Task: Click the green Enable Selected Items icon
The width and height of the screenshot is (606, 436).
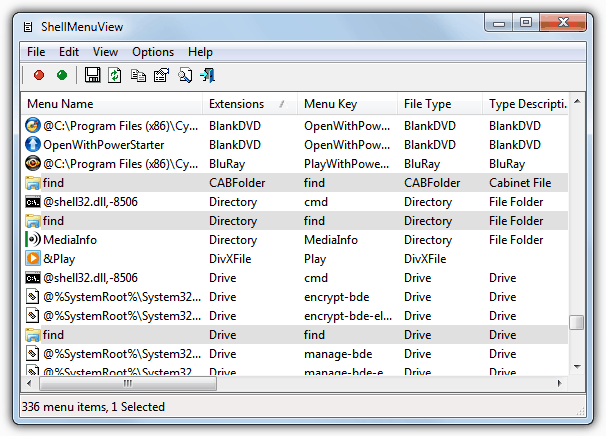Action: 62,75
